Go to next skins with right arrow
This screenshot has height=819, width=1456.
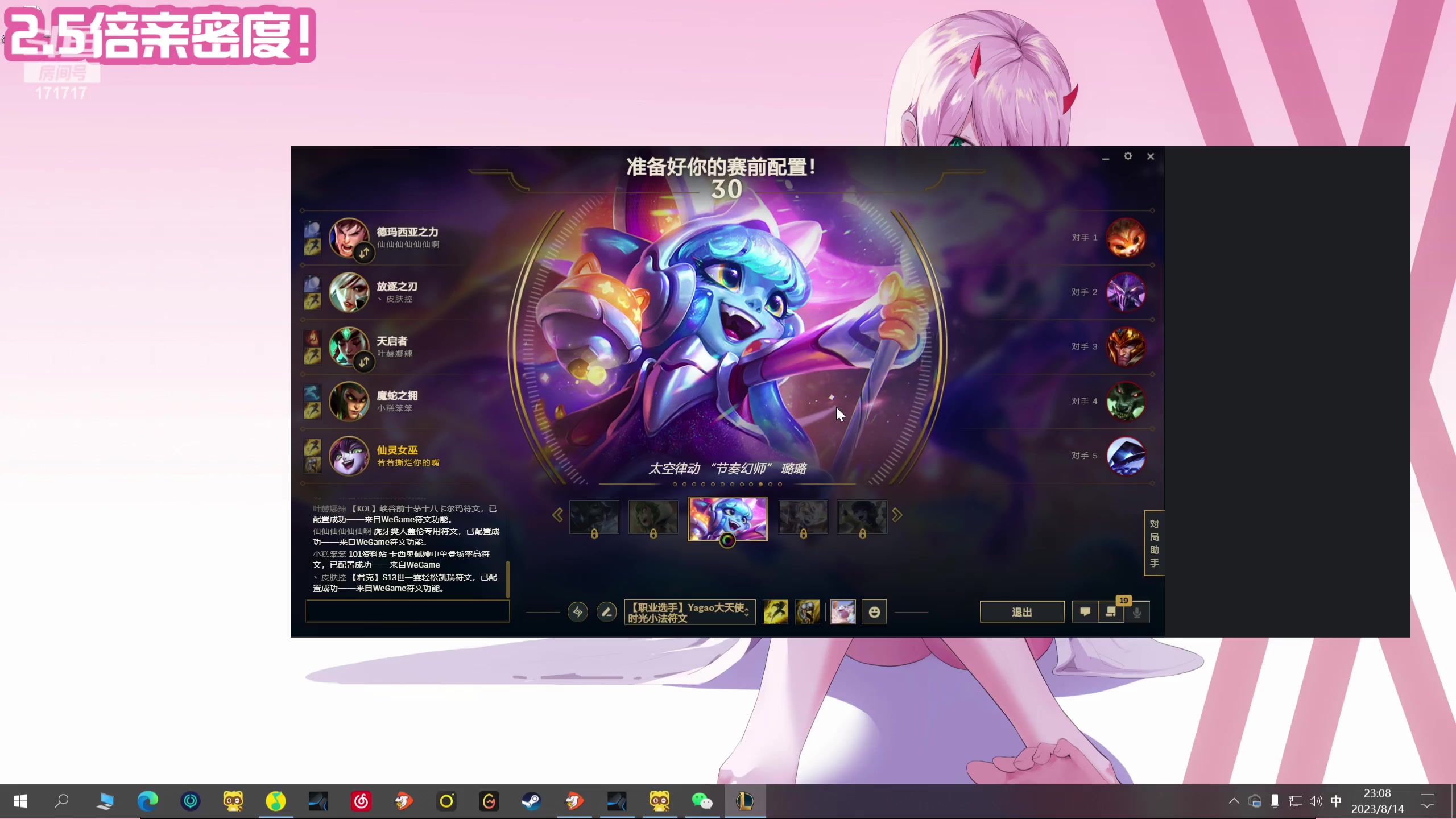click(x=897, y=515)
